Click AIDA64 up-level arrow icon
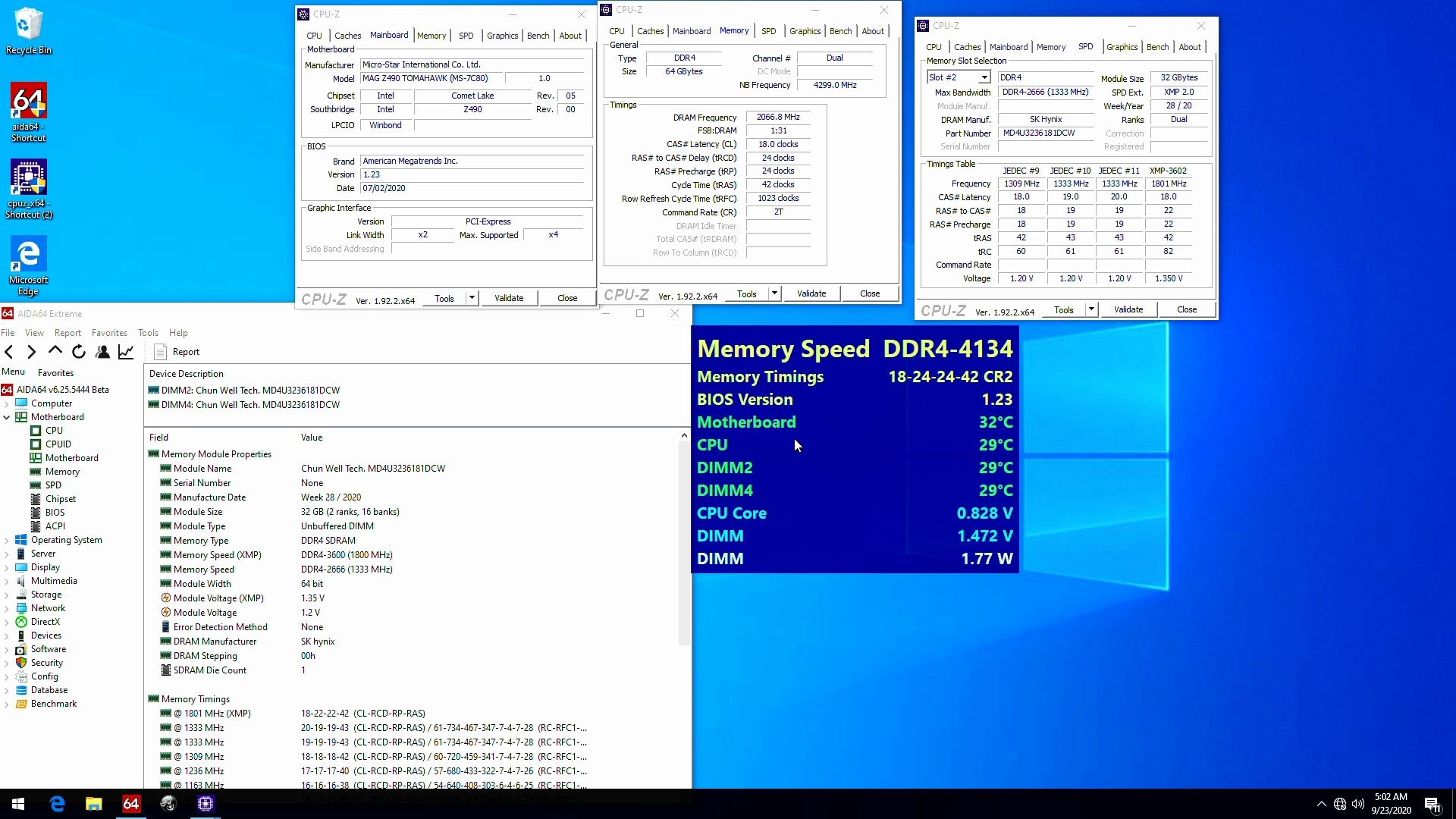The height and width of the screenshot is (819, 1456). 55,351
